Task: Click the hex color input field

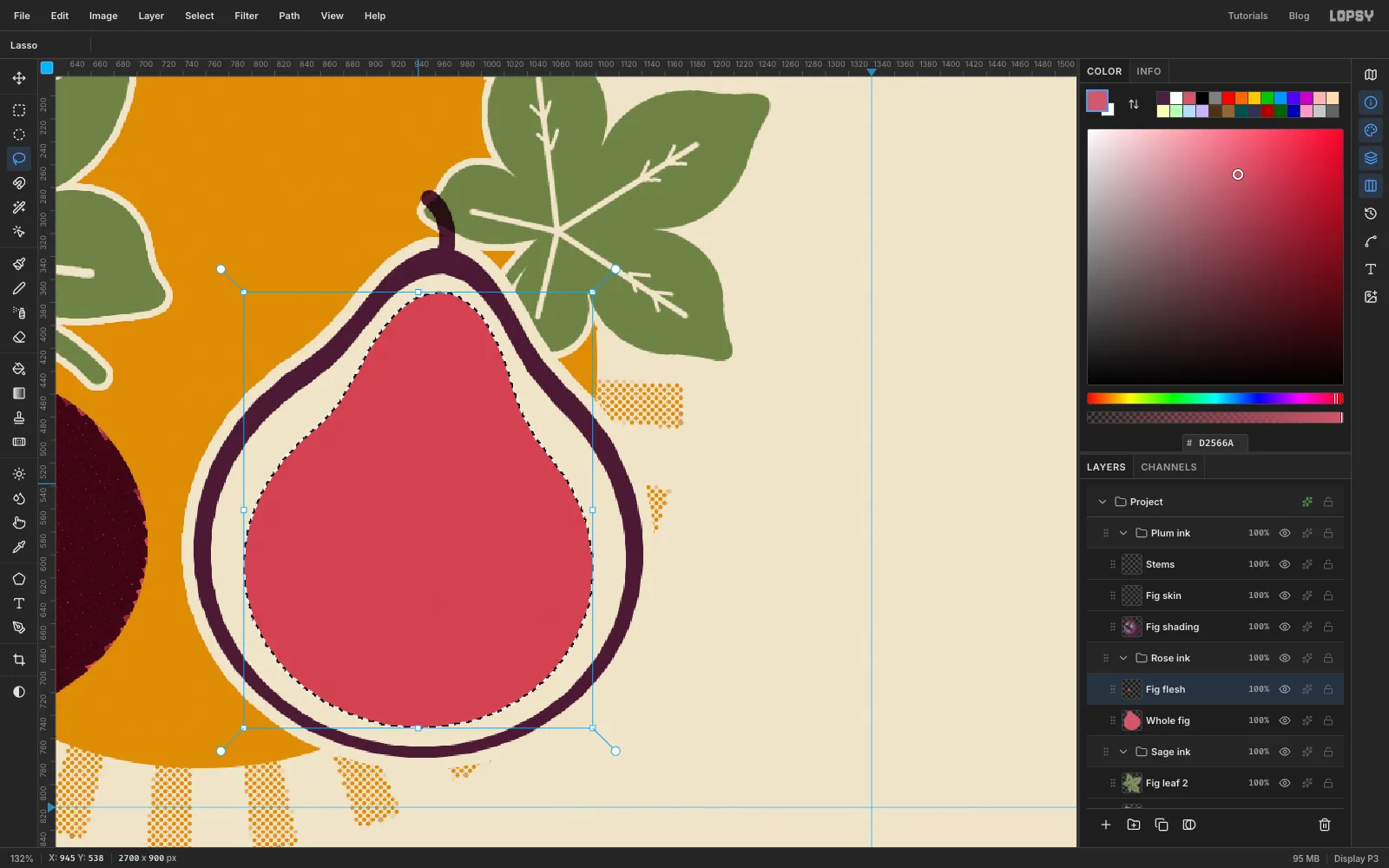Action: [x=1215, y=443]
